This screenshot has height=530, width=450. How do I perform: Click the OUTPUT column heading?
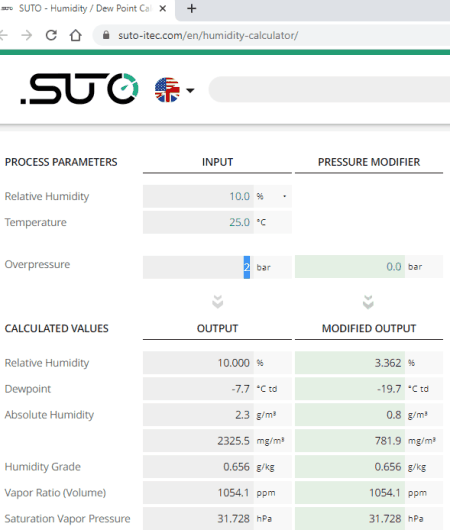click(217, 329)
